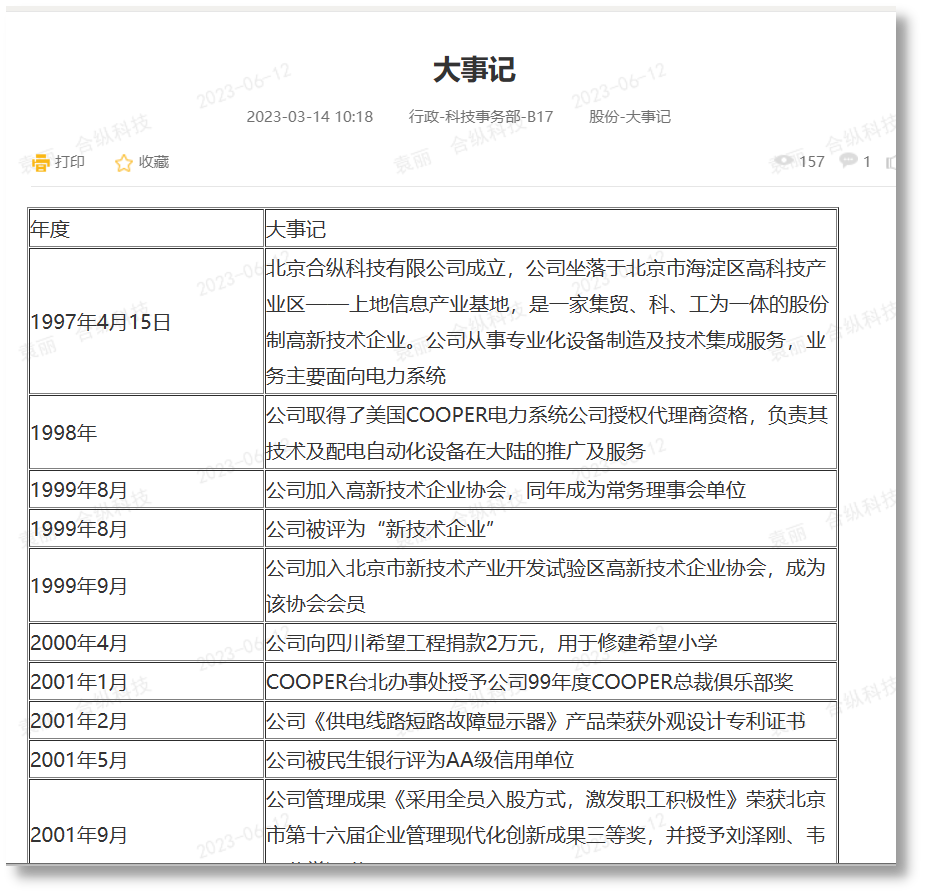This screenshot has width=925, height=894.
Task: Click the 美国COOPER电力系统公司 authorization entry
Action: point(550,433)
